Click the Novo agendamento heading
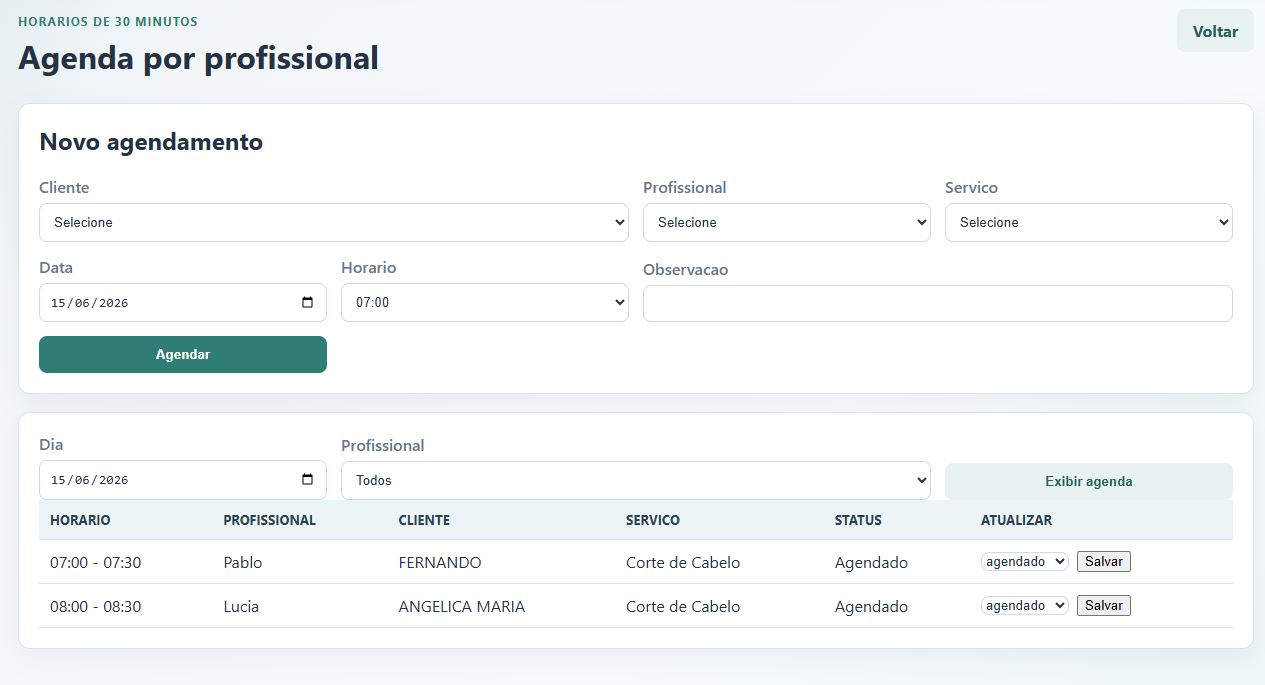Image resolution: width=1265 pixels, height=685 pixels. (151, 142)
